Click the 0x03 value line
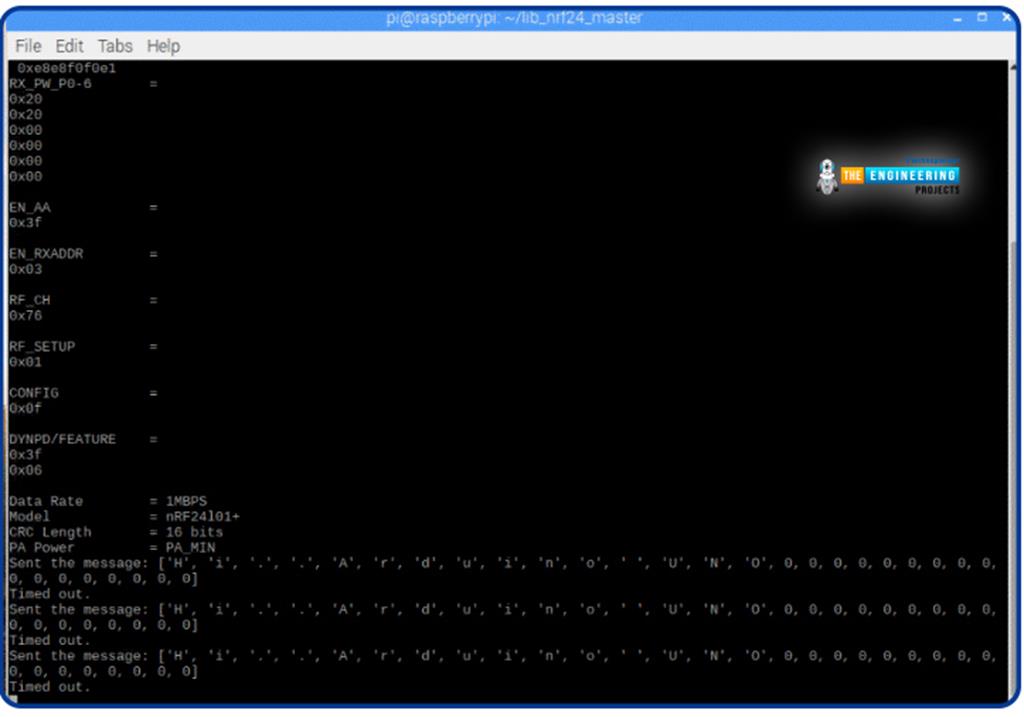This screenshot has width=1024, height=717. [x=25, y=269]
